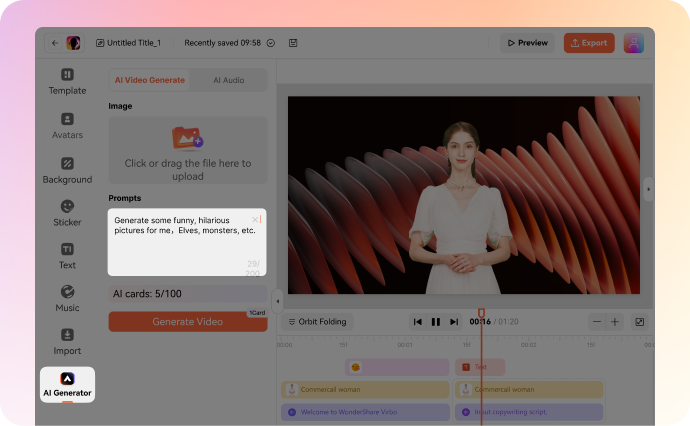The height and width of the screenshot is (426, 690).
Task: Switch to the AI Audio tab
Action: coord(228,80)
